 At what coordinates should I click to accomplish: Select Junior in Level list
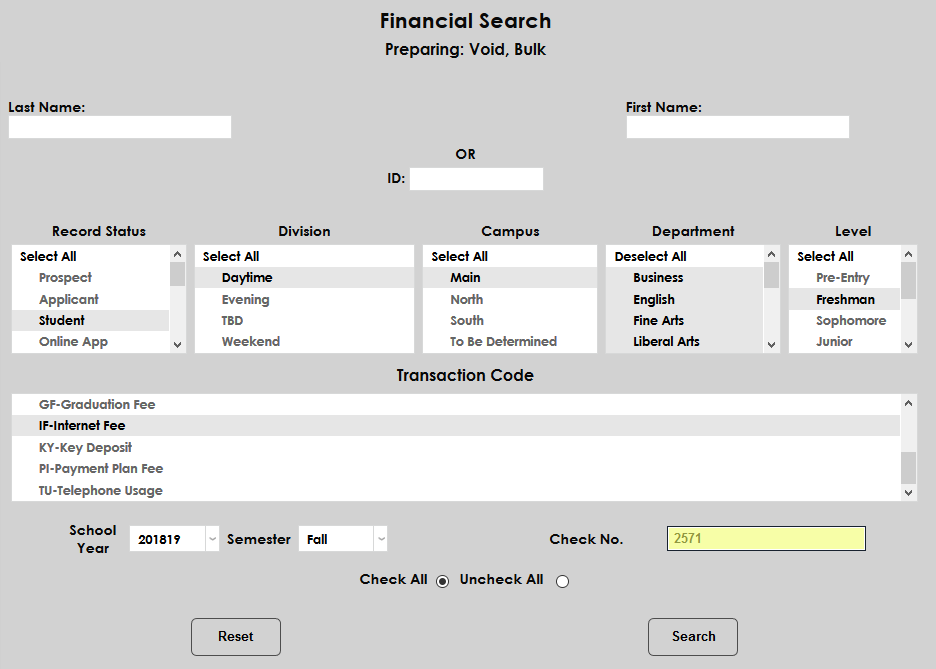point(845,342)
